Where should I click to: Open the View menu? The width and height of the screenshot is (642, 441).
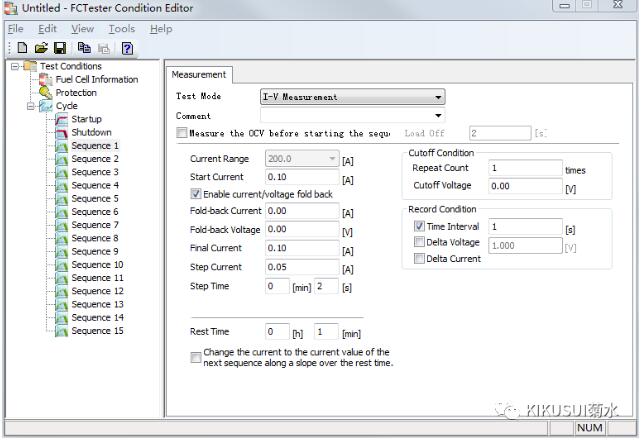(x=82, y=29)
